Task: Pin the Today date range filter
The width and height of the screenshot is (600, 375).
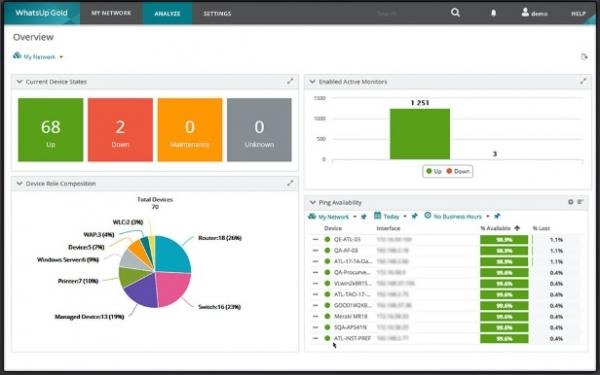Action: (x=414, y=216)
